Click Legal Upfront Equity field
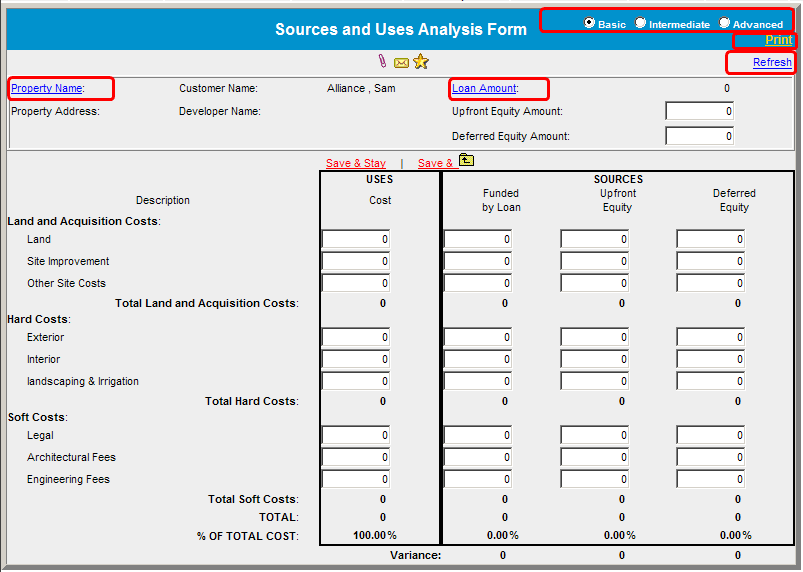This screenshot has height=572, width=803. 595,435
